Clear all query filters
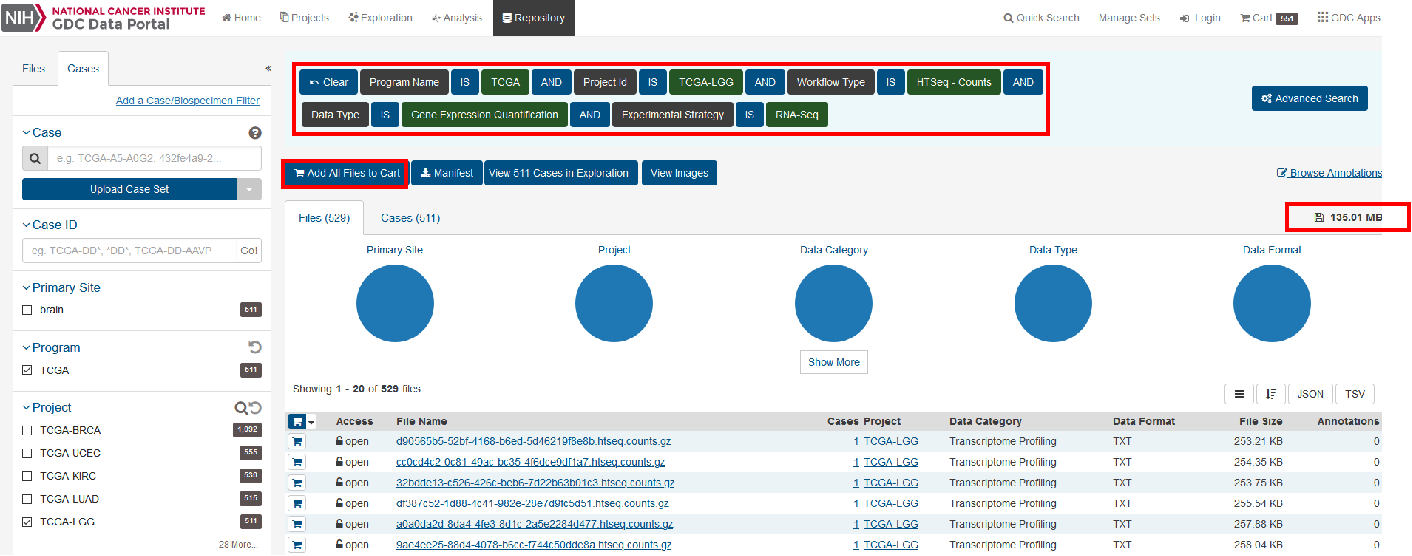The height and width of the screenshot is (556, 1412). click(x=329, y=82)
